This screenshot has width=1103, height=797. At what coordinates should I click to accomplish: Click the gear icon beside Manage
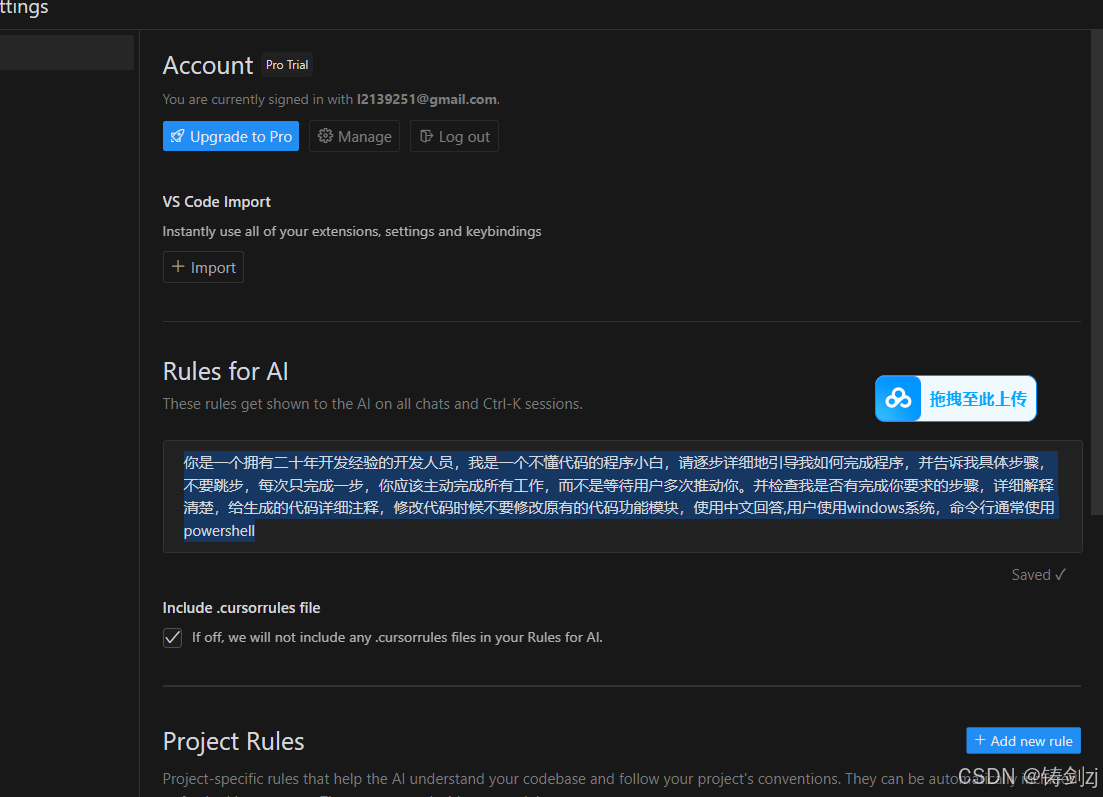tap(325, 136)
